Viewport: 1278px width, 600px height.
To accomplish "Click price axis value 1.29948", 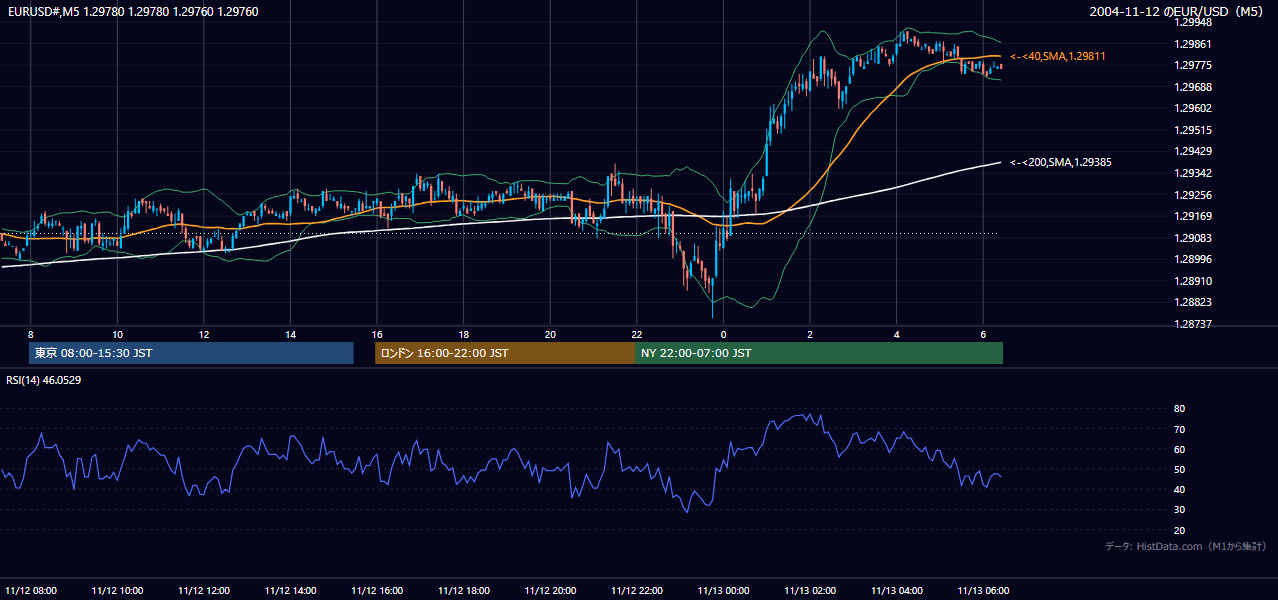I will pyautogui.click(x=1192, y=22).
